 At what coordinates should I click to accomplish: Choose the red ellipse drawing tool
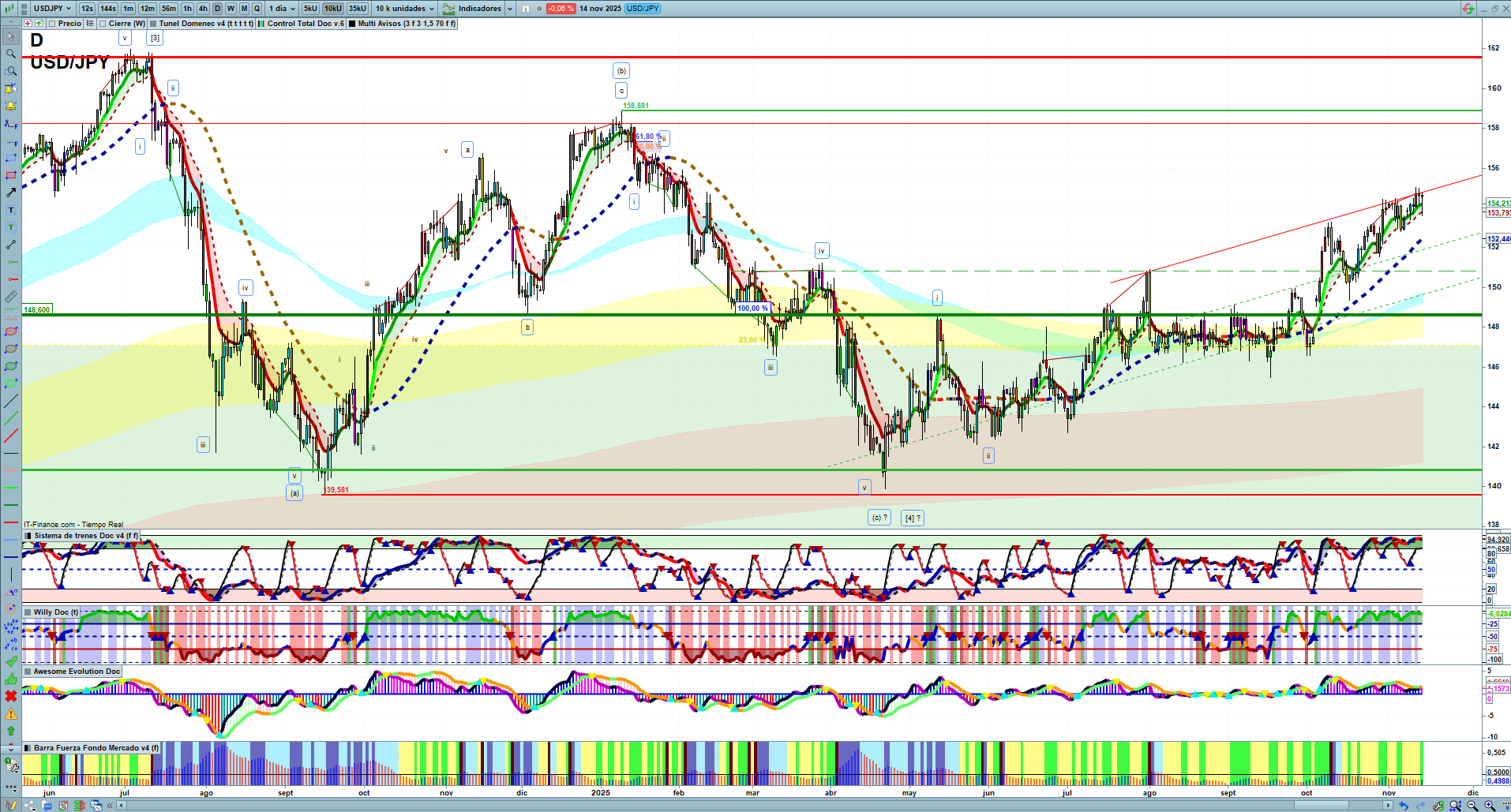point(11,331)
